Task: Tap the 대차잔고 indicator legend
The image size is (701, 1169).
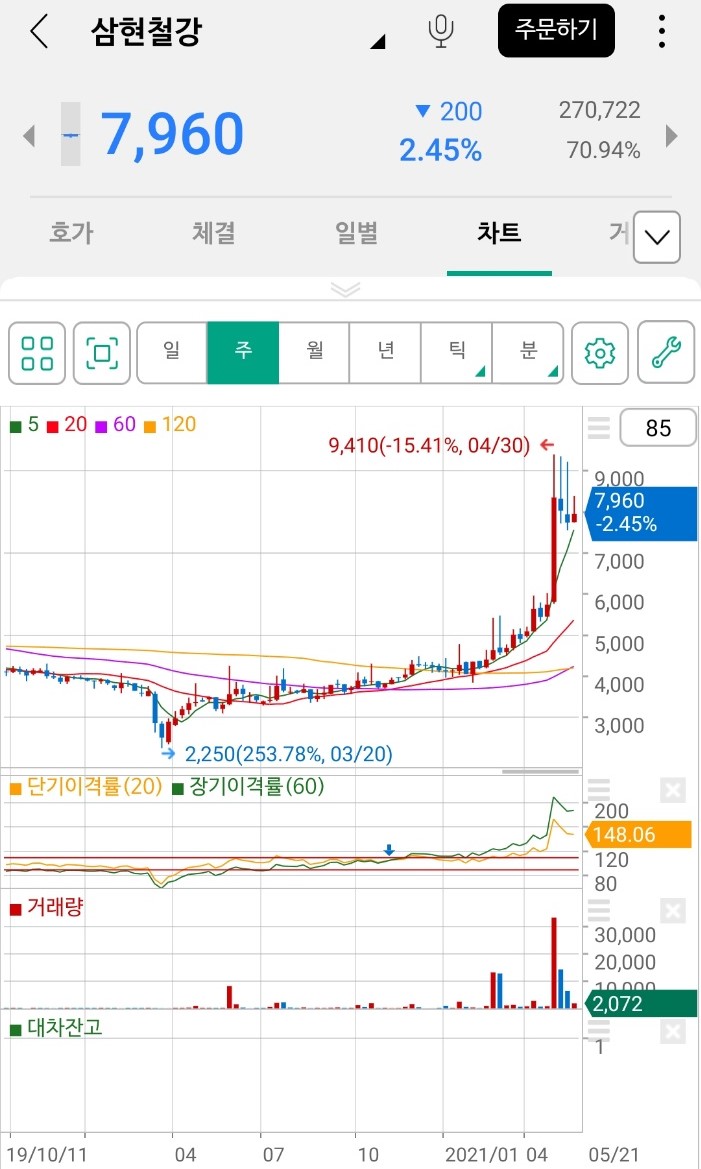Action: tap(56, 1027)
